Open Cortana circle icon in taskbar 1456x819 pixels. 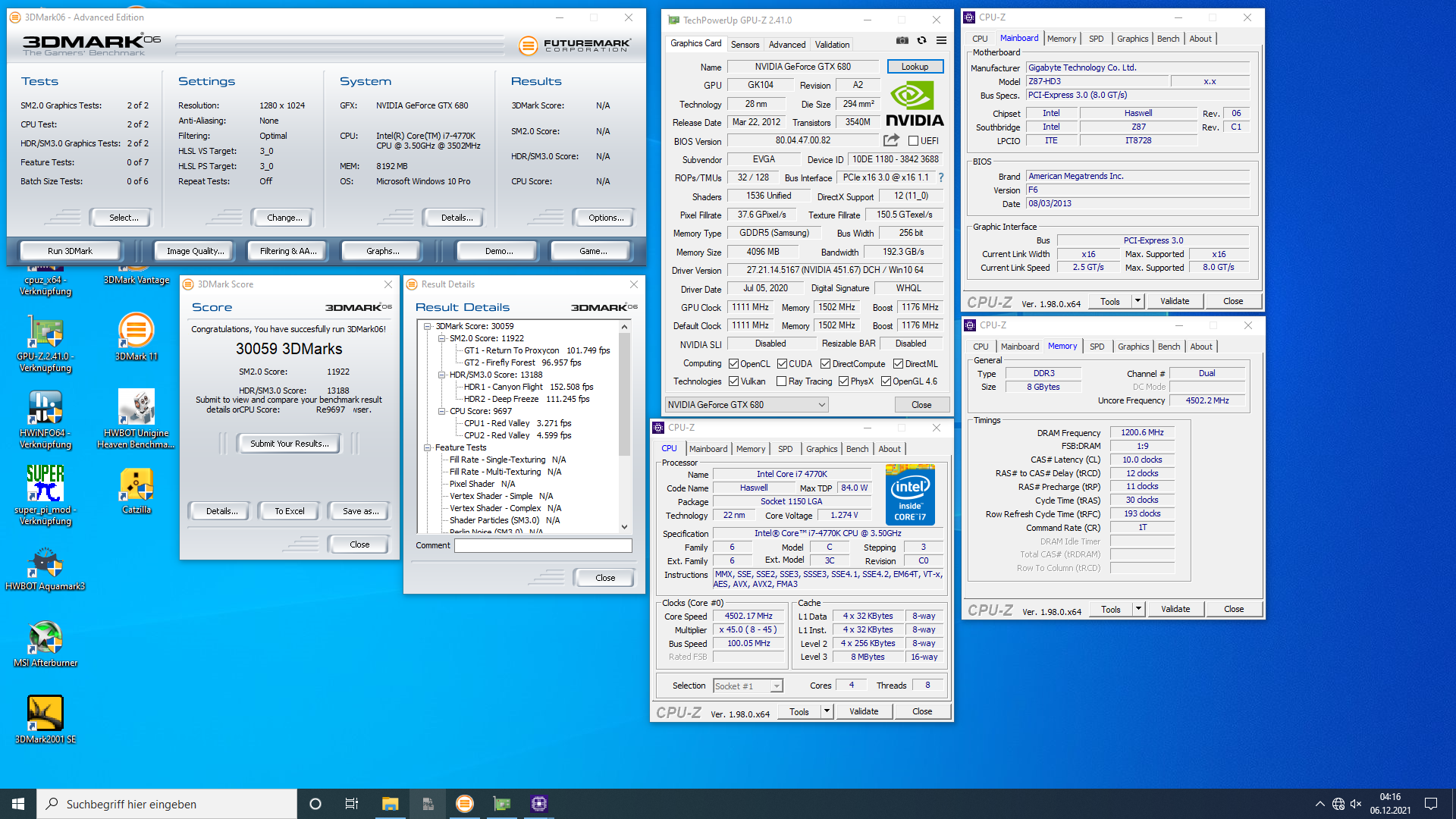click(315, 804)
